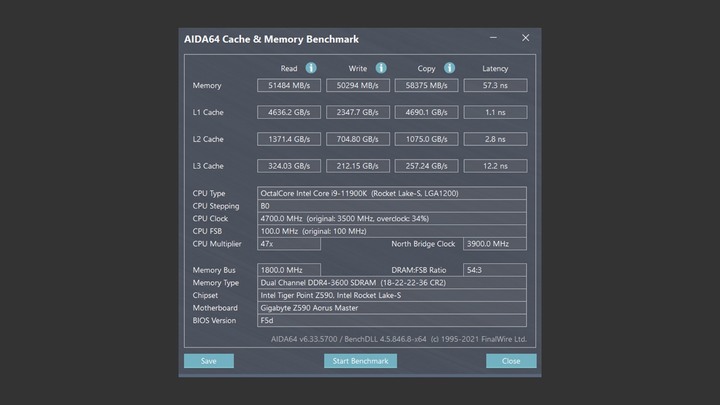Click the CPU Clock field 4700.0 MHz

[x=392, y=219]
